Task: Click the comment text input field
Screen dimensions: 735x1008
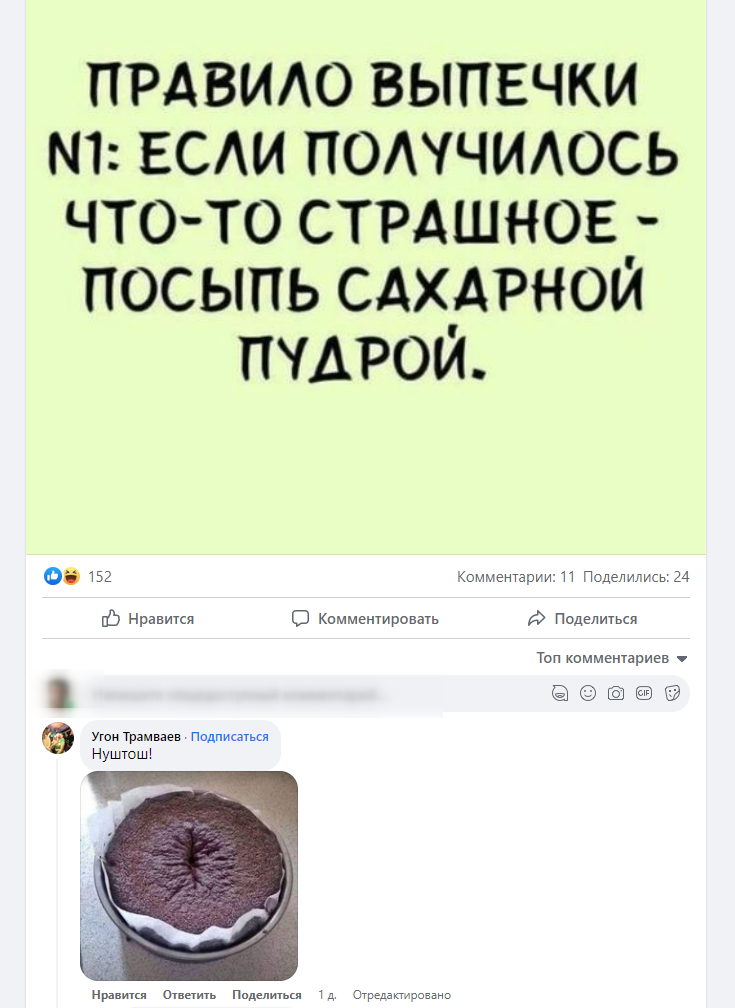Action: [x=309, y=694]
